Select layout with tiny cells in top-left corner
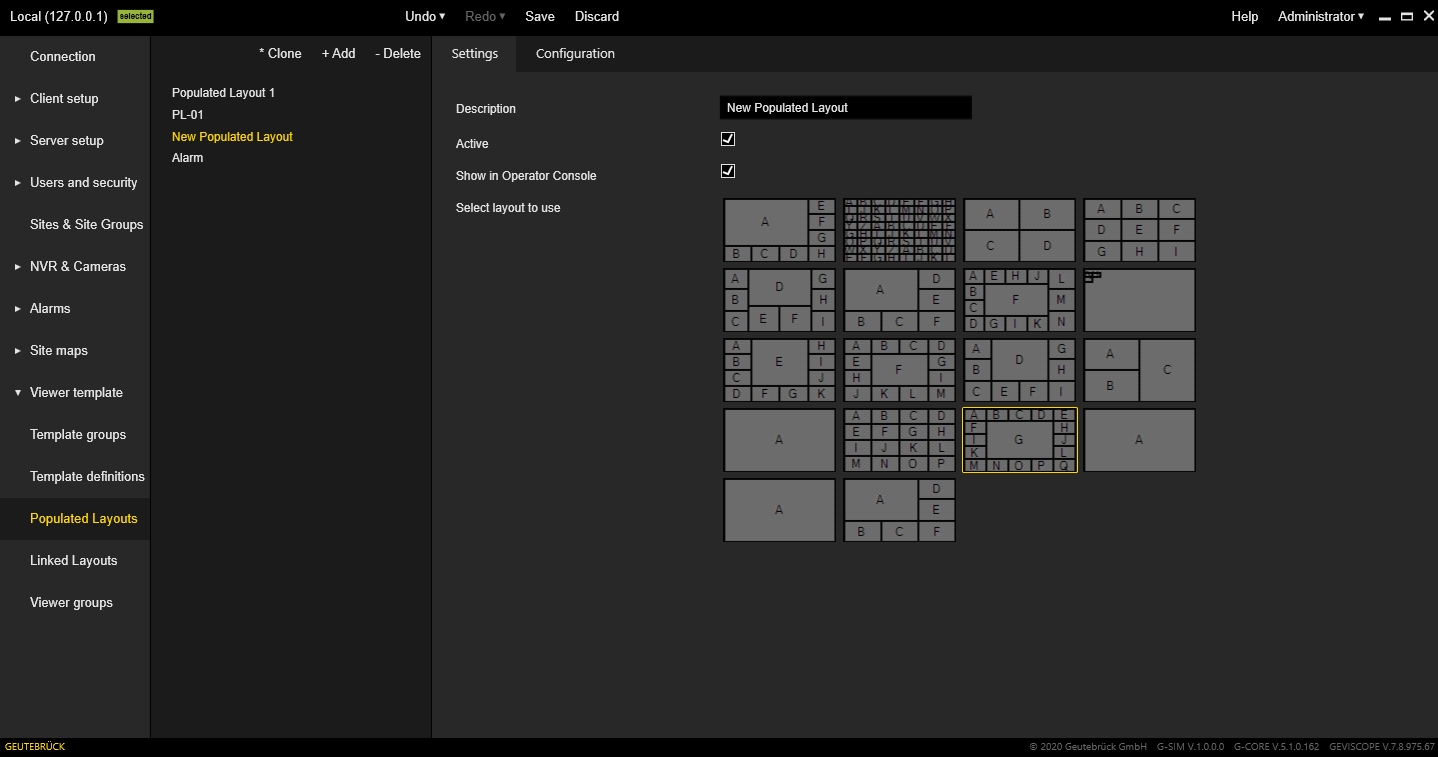The height and width of the screenshot is (757, 1438). tap(1139, 300)
